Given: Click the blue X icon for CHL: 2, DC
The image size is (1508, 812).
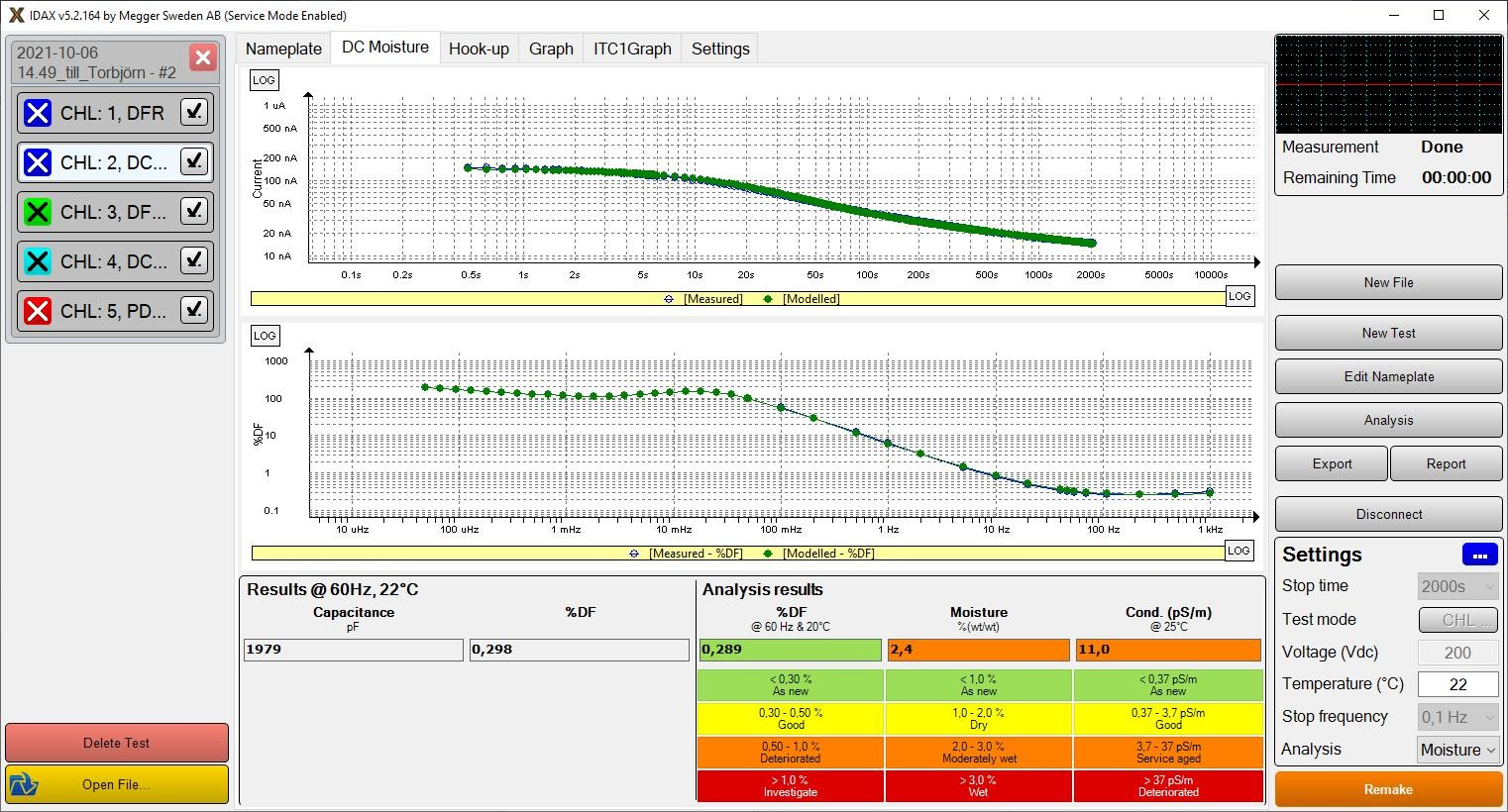Looking at the screenshot, I should [38, 162].
